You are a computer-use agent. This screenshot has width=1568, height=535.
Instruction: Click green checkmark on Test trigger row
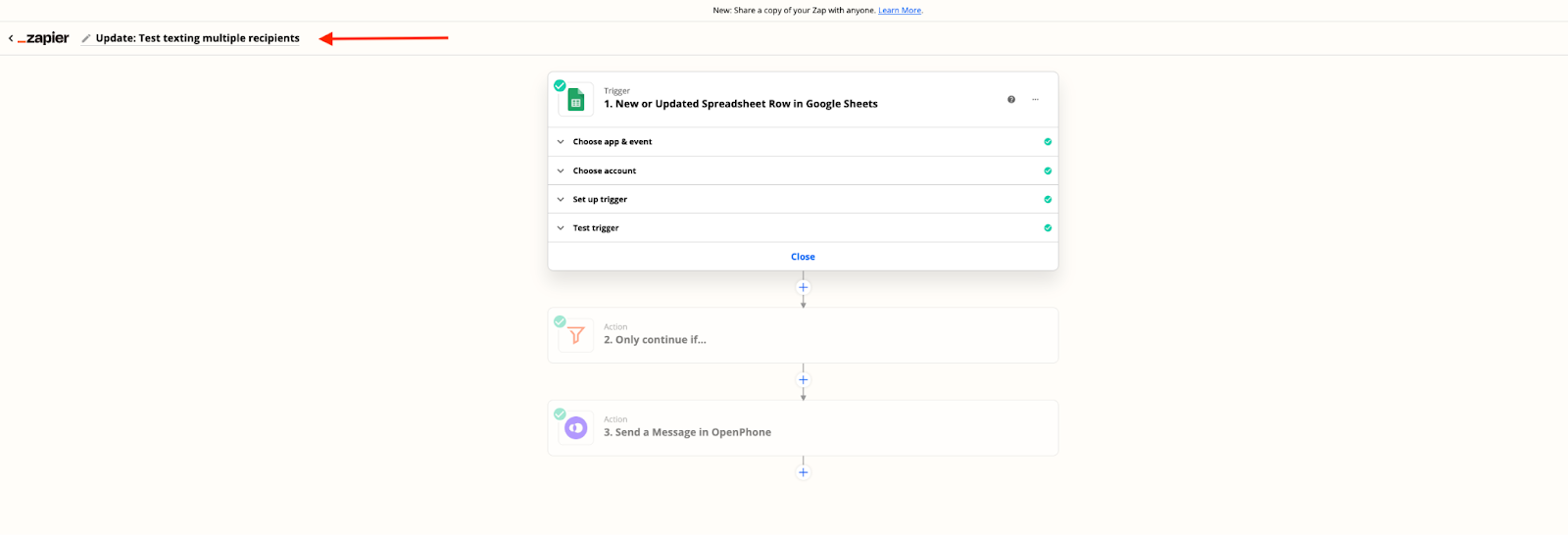click(x=1048, y=227)
